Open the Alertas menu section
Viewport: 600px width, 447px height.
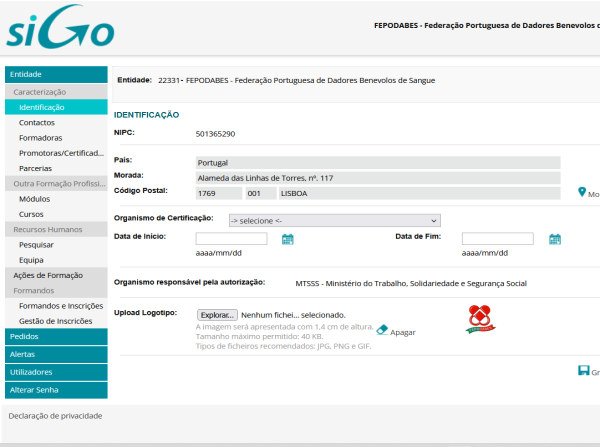tap(53, 354)
